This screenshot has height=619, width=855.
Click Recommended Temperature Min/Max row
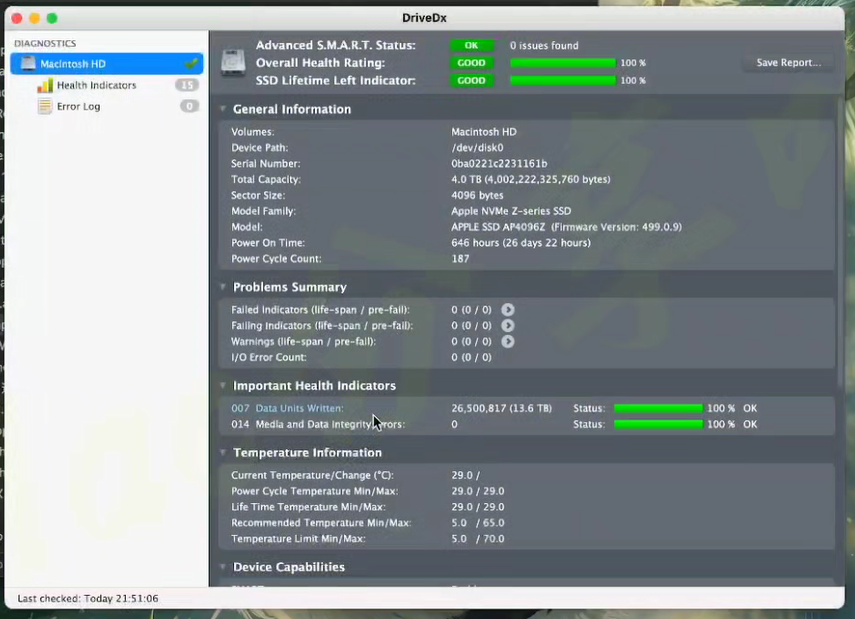pyautogui.click(x=526, y=522)
